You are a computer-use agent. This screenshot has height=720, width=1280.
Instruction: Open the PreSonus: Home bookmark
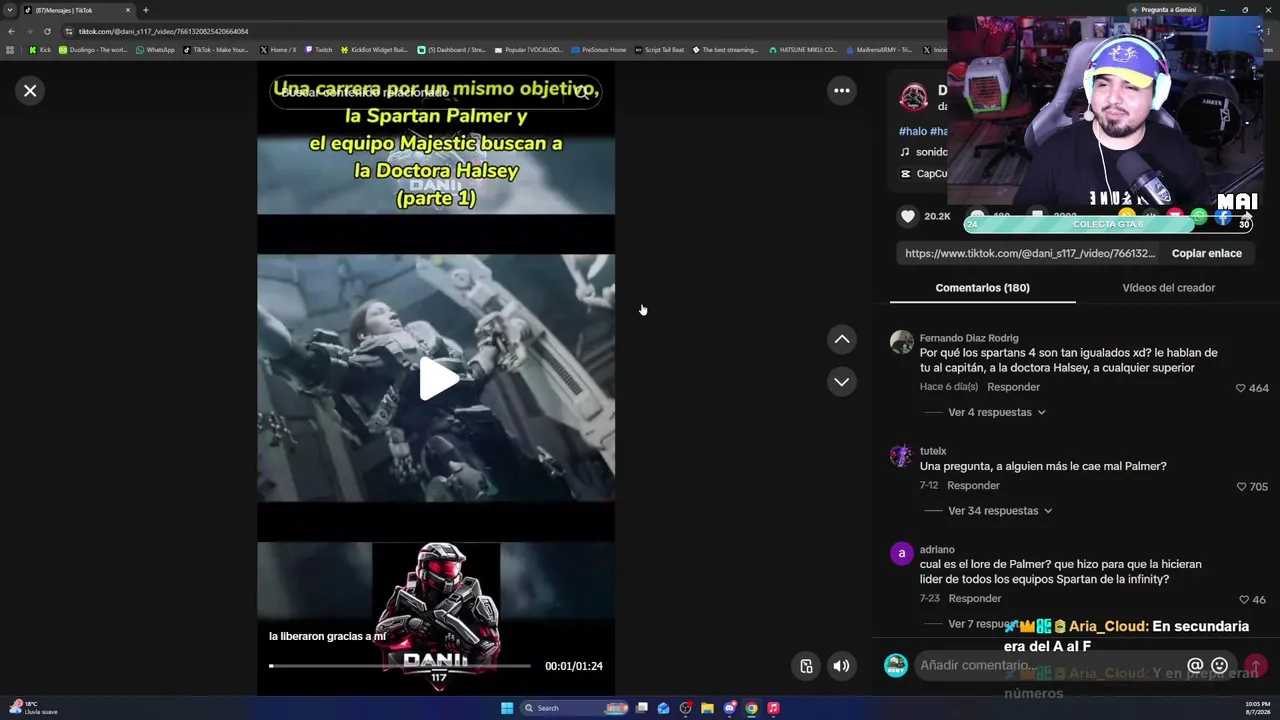[598, 50]
